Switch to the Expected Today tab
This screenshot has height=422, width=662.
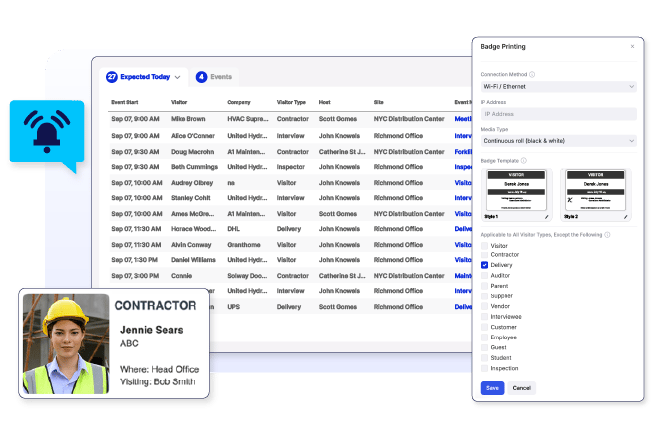click(145, 77)
